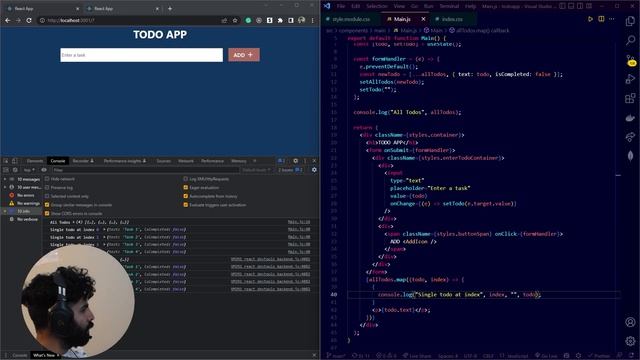
Task: Toggle Group similar messages in console
Action: click(x=47, y=205)
